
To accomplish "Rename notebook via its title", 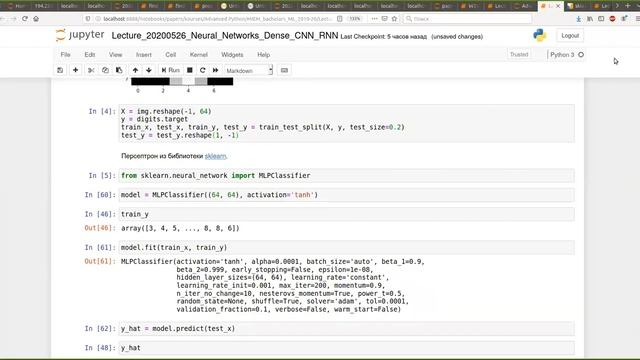I will point(225,36).
